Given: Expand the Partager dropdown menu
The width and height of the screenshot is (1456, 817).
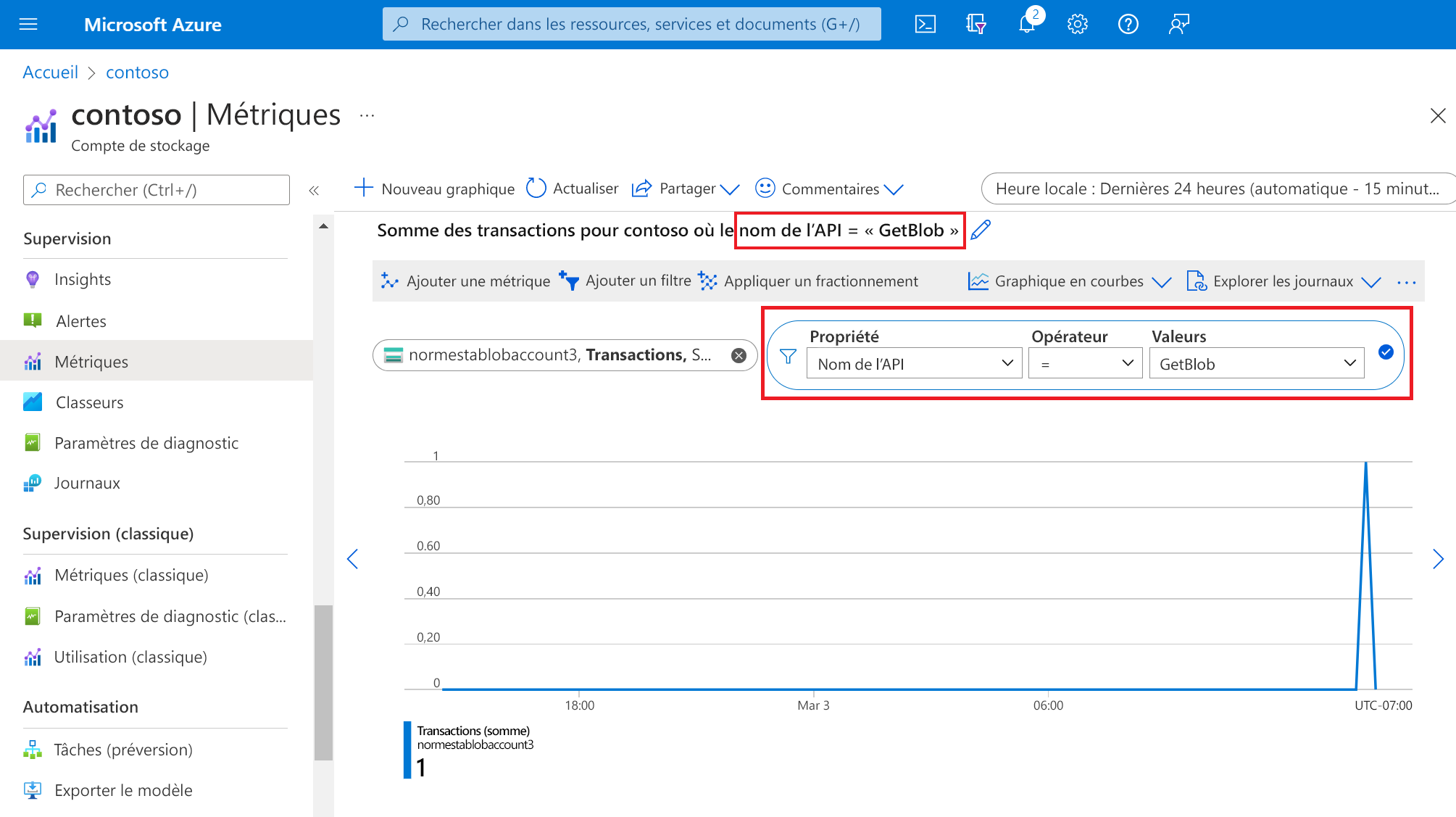Looking at the screenshot, I should [729, 189].
